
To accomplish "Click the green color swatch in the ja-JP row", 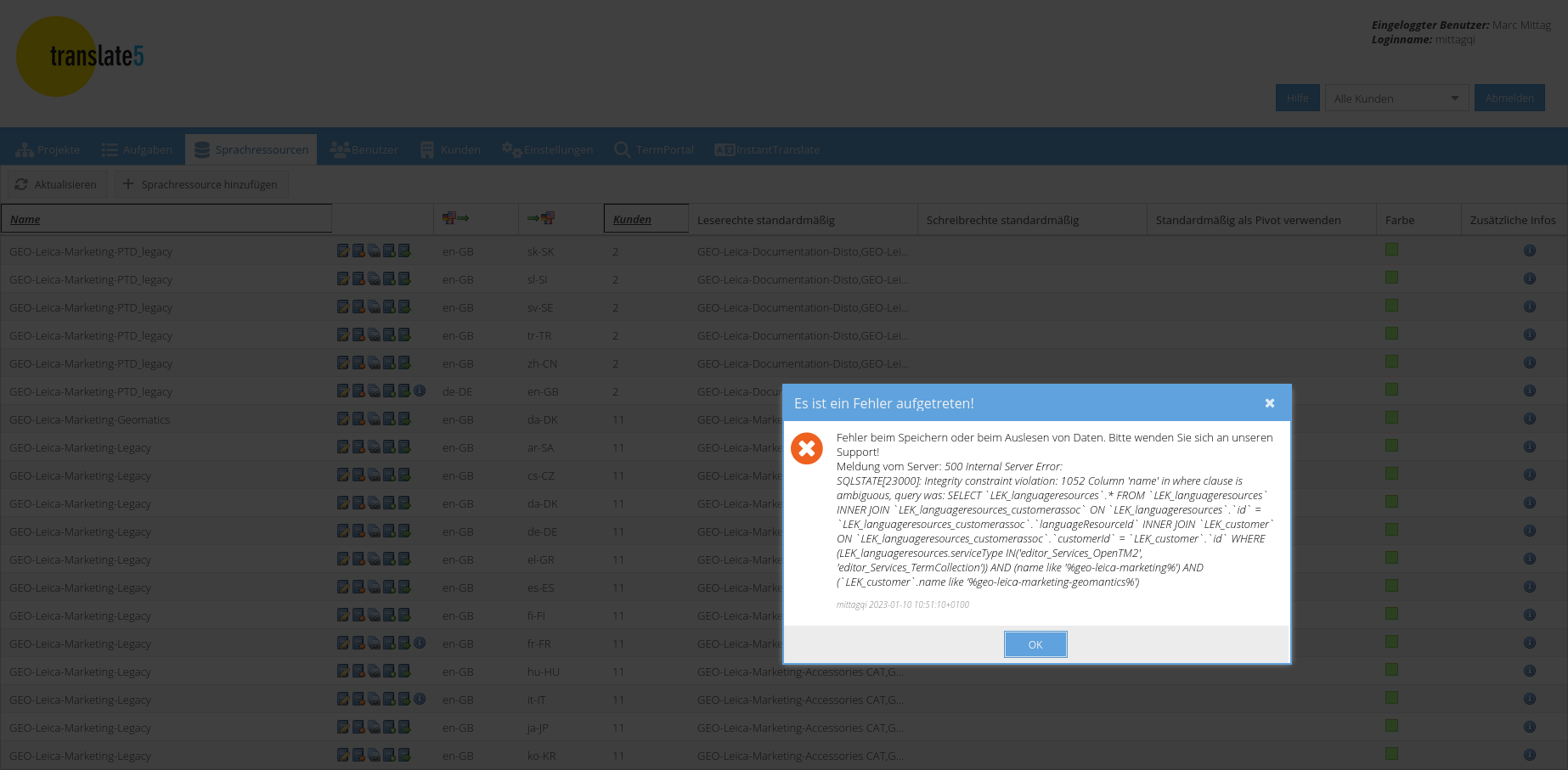I will [1391, 726].
